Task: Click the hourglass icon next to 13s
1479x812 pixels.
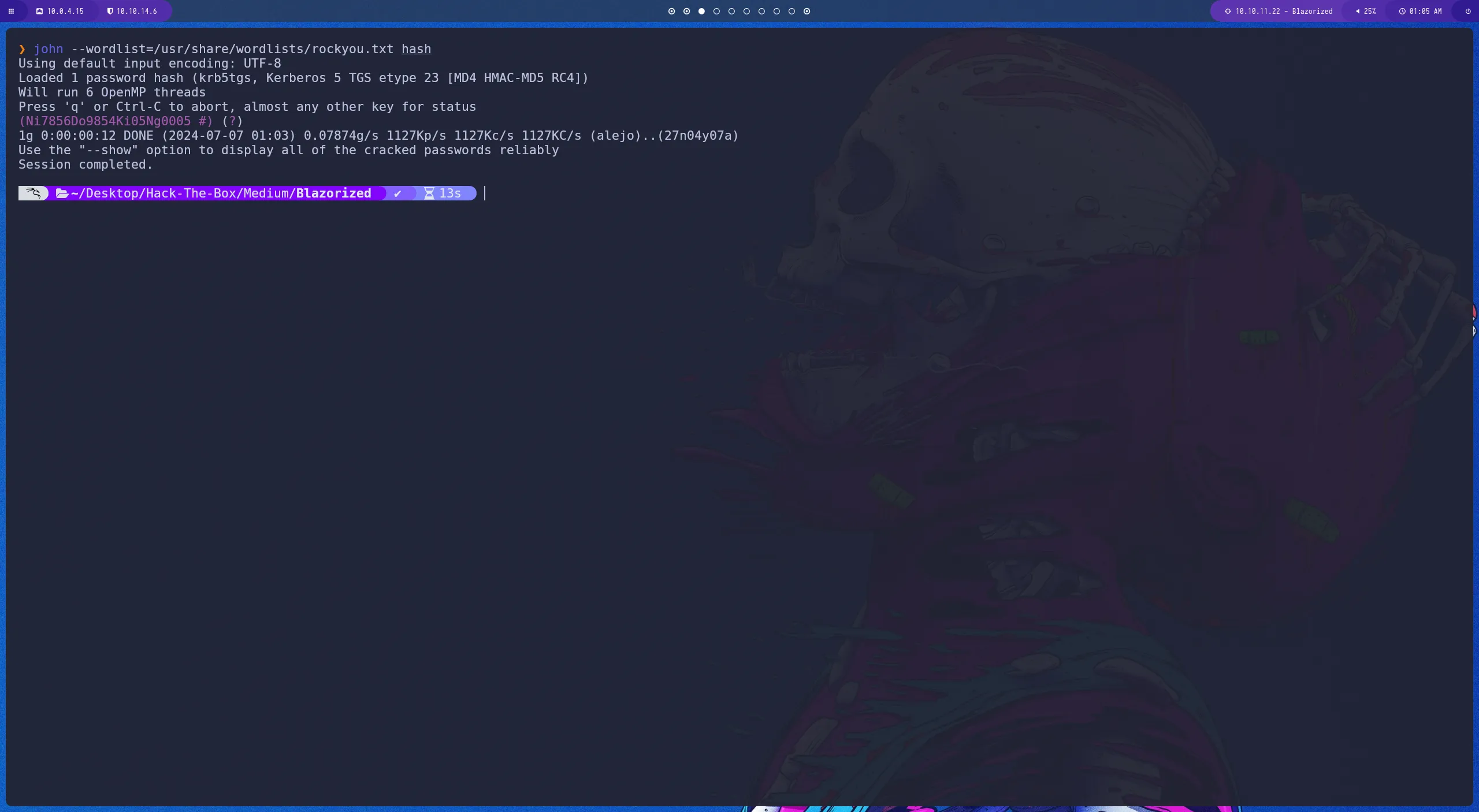Action: 428,193
